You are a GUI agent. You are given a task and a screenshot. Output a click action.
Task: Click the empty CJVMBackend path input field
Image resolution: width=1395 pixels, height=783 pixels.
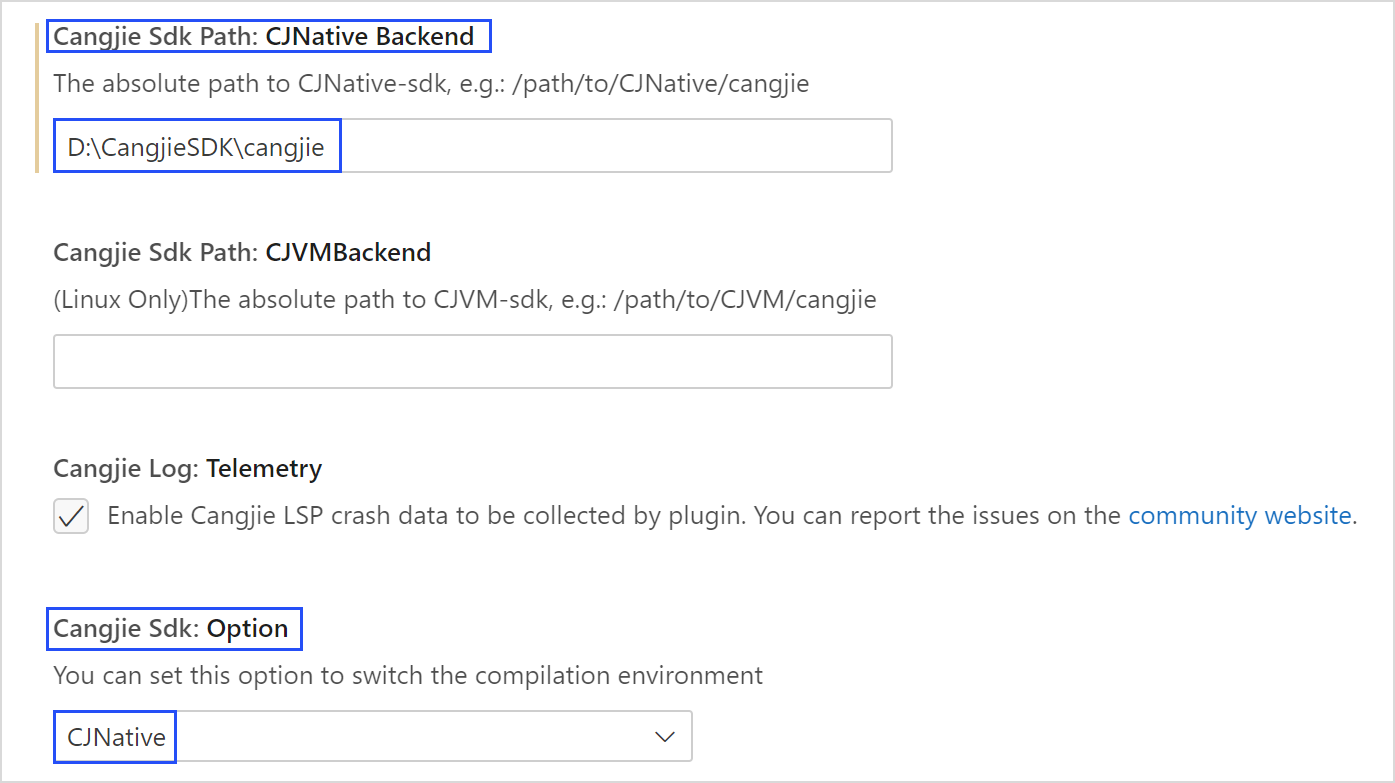[x=472, y=361]
